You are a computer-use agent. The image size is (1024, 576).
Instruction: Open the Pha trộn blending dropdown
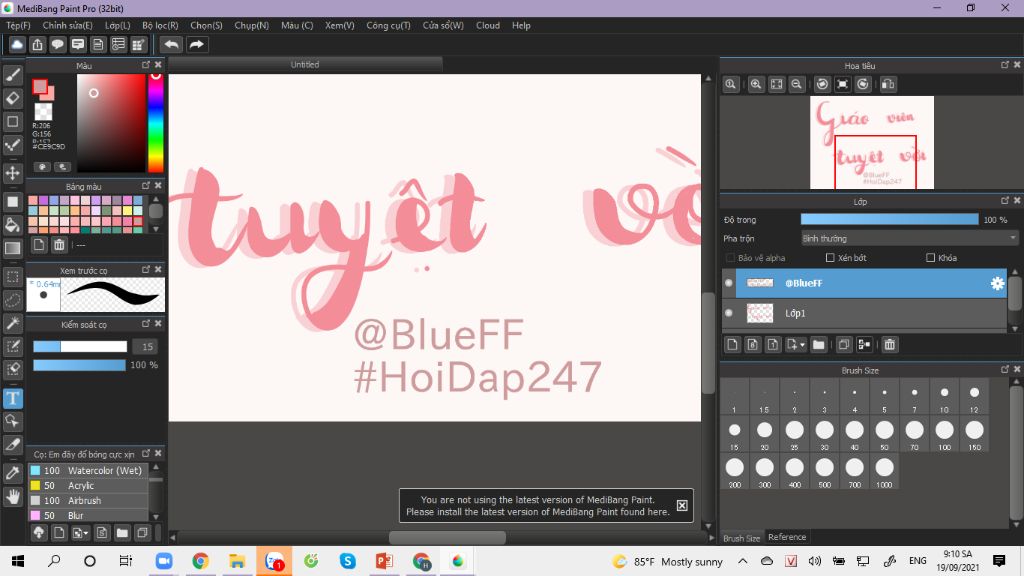click(x=909, y=238)
